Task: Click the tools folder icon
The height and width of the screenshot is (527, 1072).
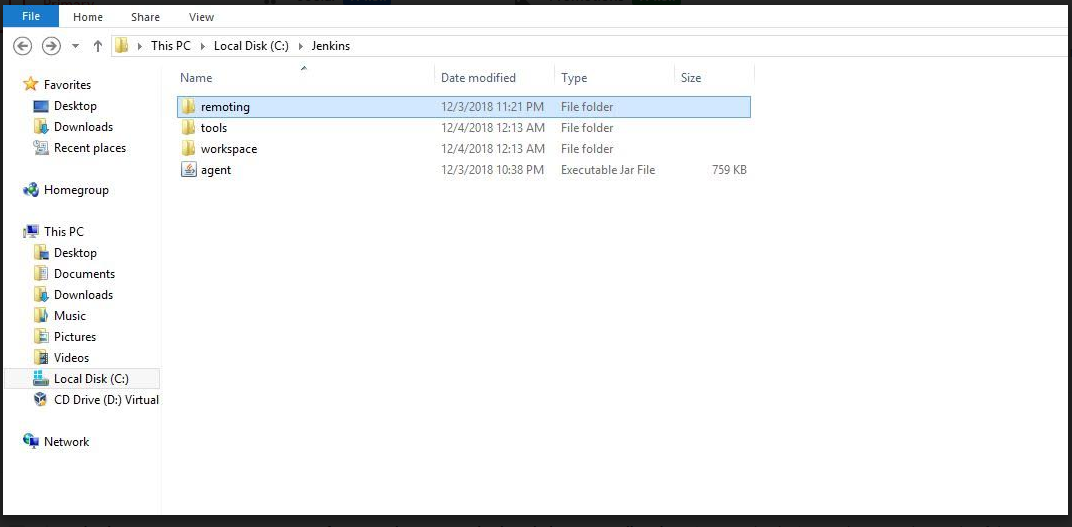Action: pos(189,128)
